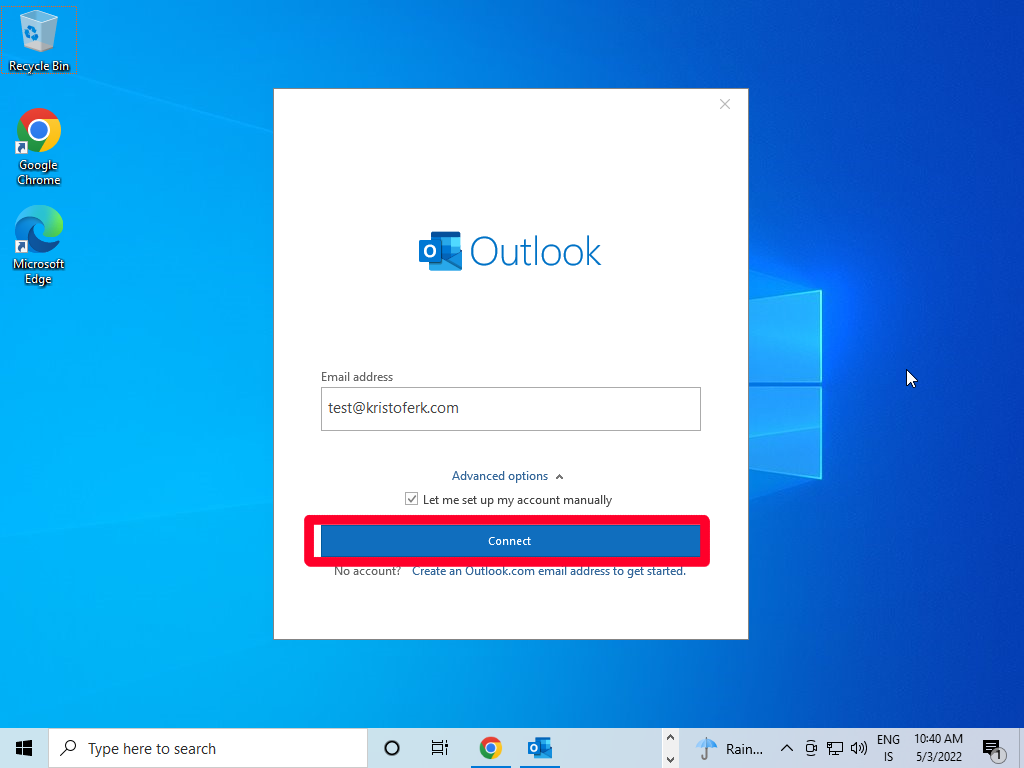
Task: Click the network icon in system tray
Action: [x=834, y=748]
